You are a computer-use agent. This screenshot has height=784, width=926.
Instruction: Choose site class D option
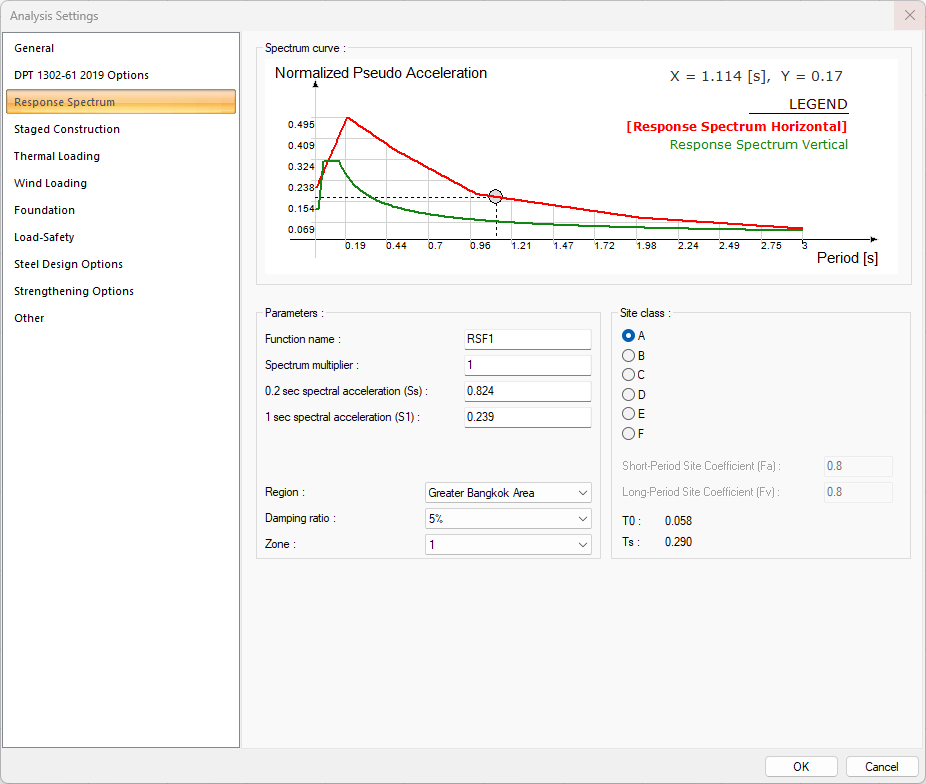pyautogui.click(x=629, y=394)
